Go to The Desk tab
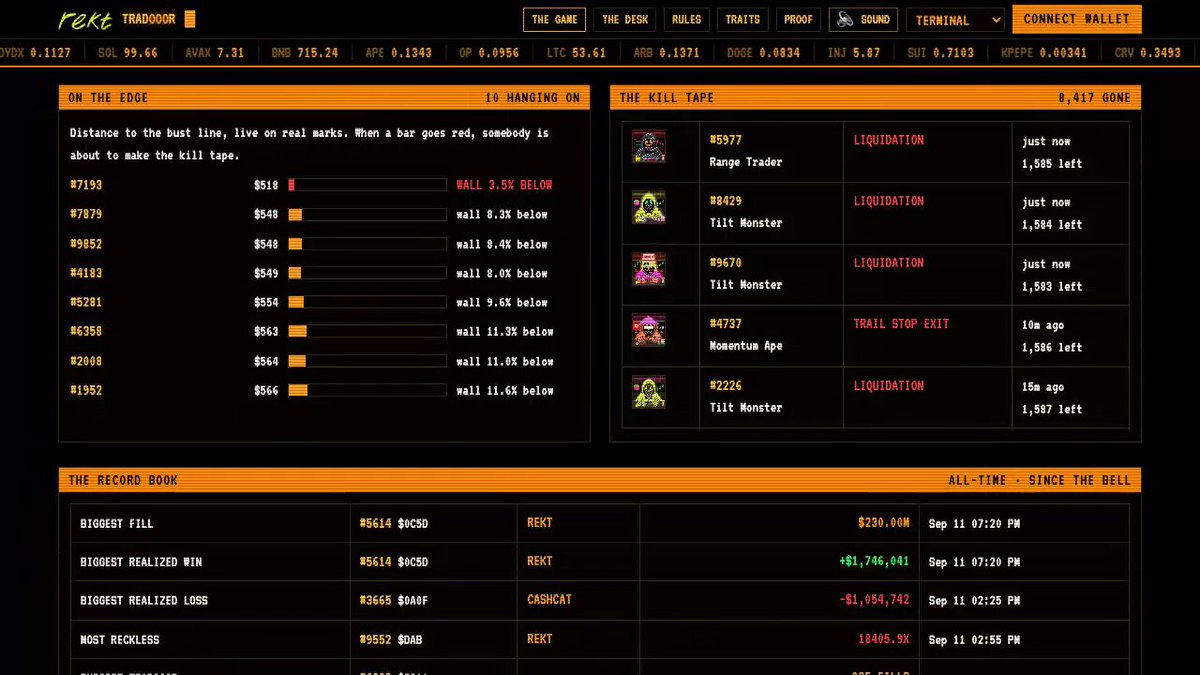 (625, 20)
